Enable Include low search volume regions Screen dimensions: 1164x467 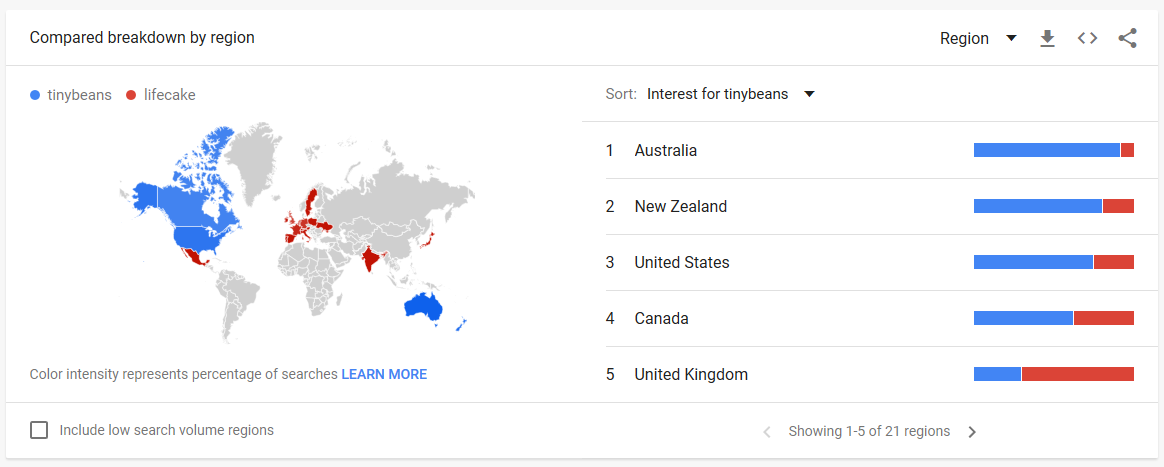tap(39, 430)
